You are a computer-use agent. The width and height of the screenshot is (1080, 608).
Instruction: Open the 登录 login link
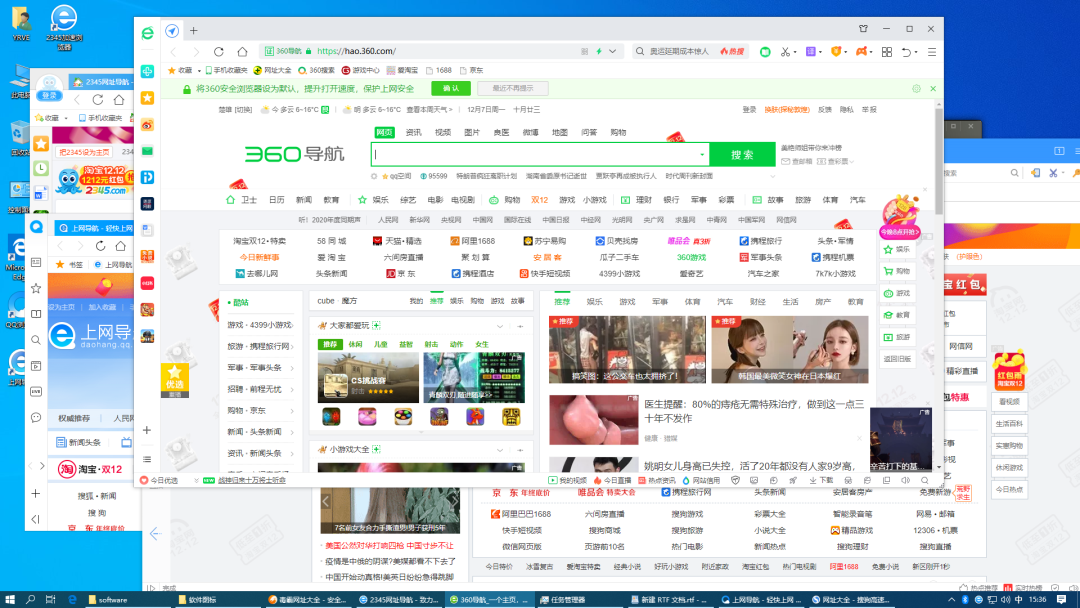click(749, 110)
